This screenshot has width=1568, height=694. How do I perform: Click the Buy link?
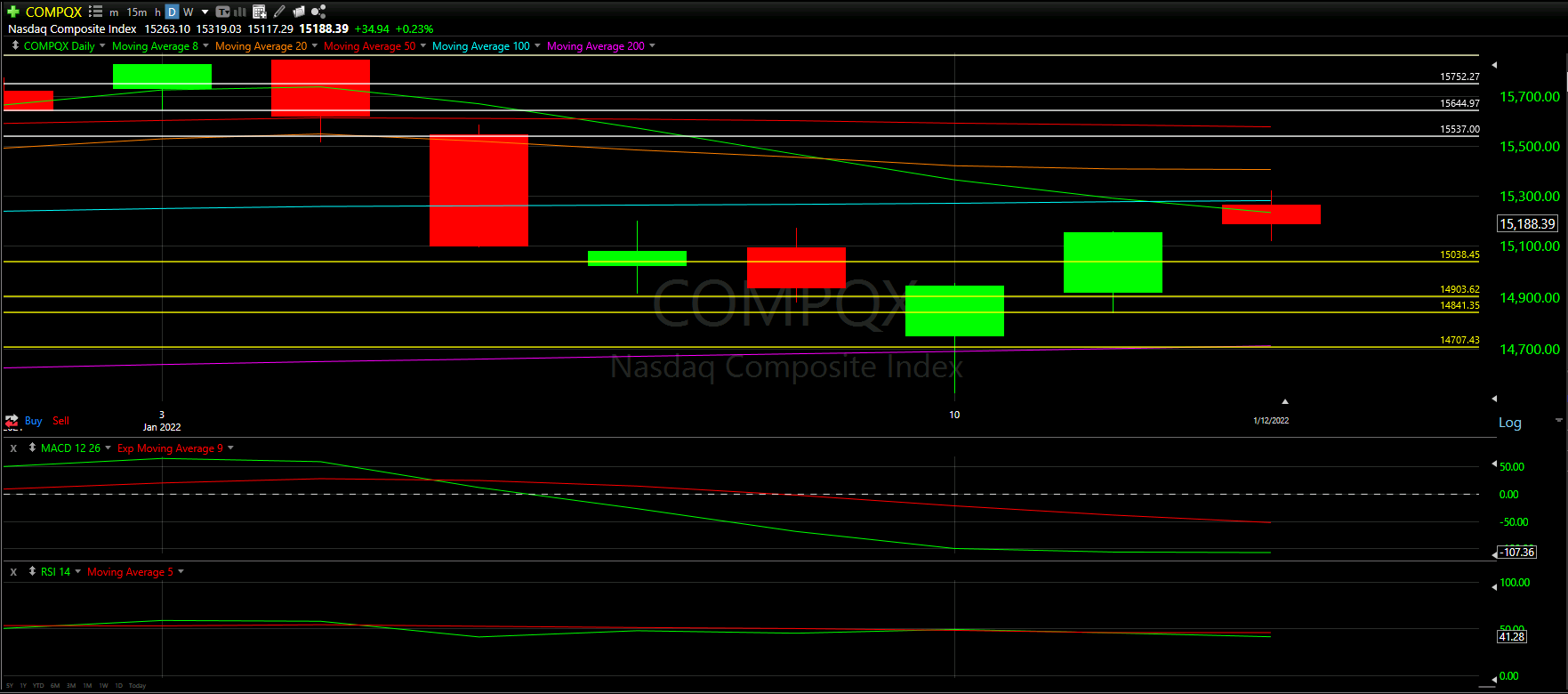click(x=34, y=421)
